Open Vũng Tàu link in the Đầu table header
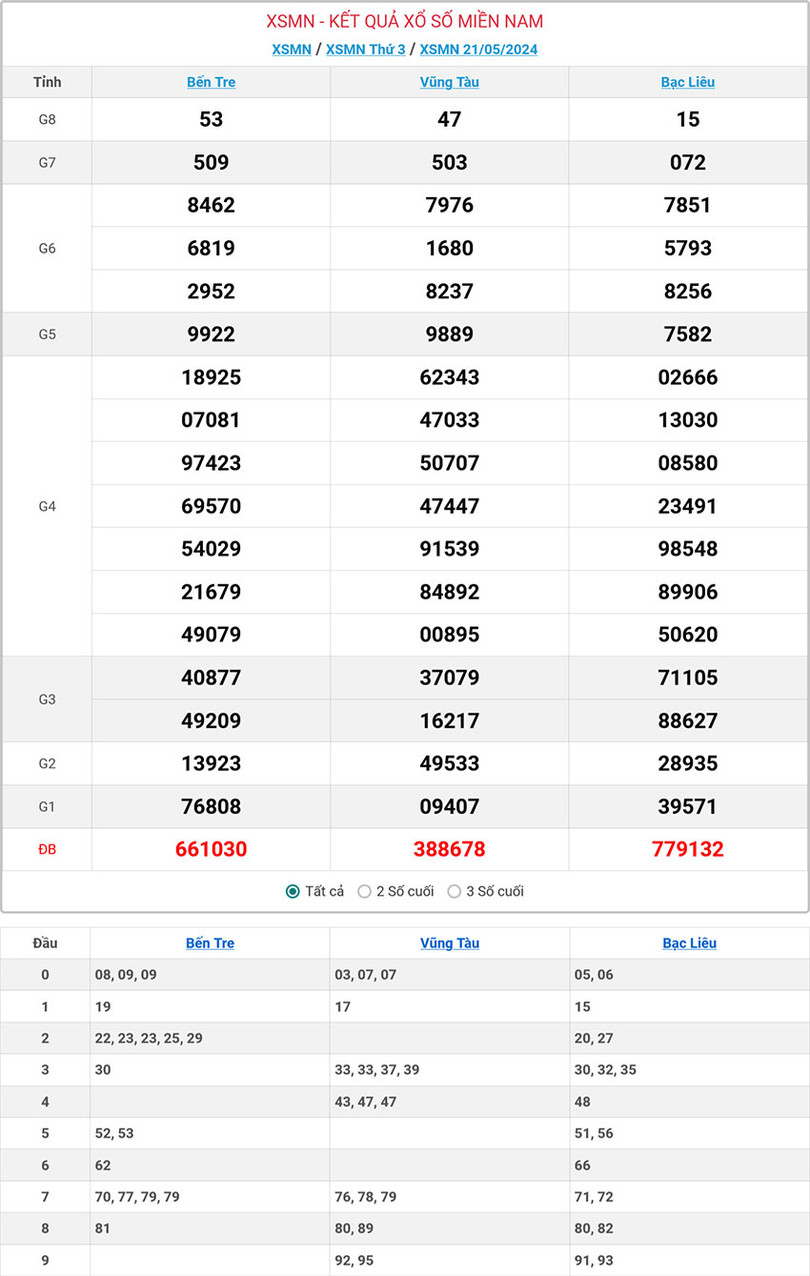810x1276 pixels. (449, 943)
